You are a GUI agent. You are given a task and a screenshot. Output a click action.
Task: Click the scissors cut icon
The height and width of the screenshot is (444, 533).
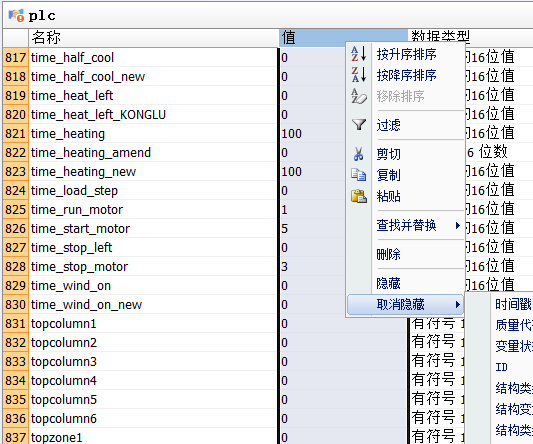pos(358,154)
